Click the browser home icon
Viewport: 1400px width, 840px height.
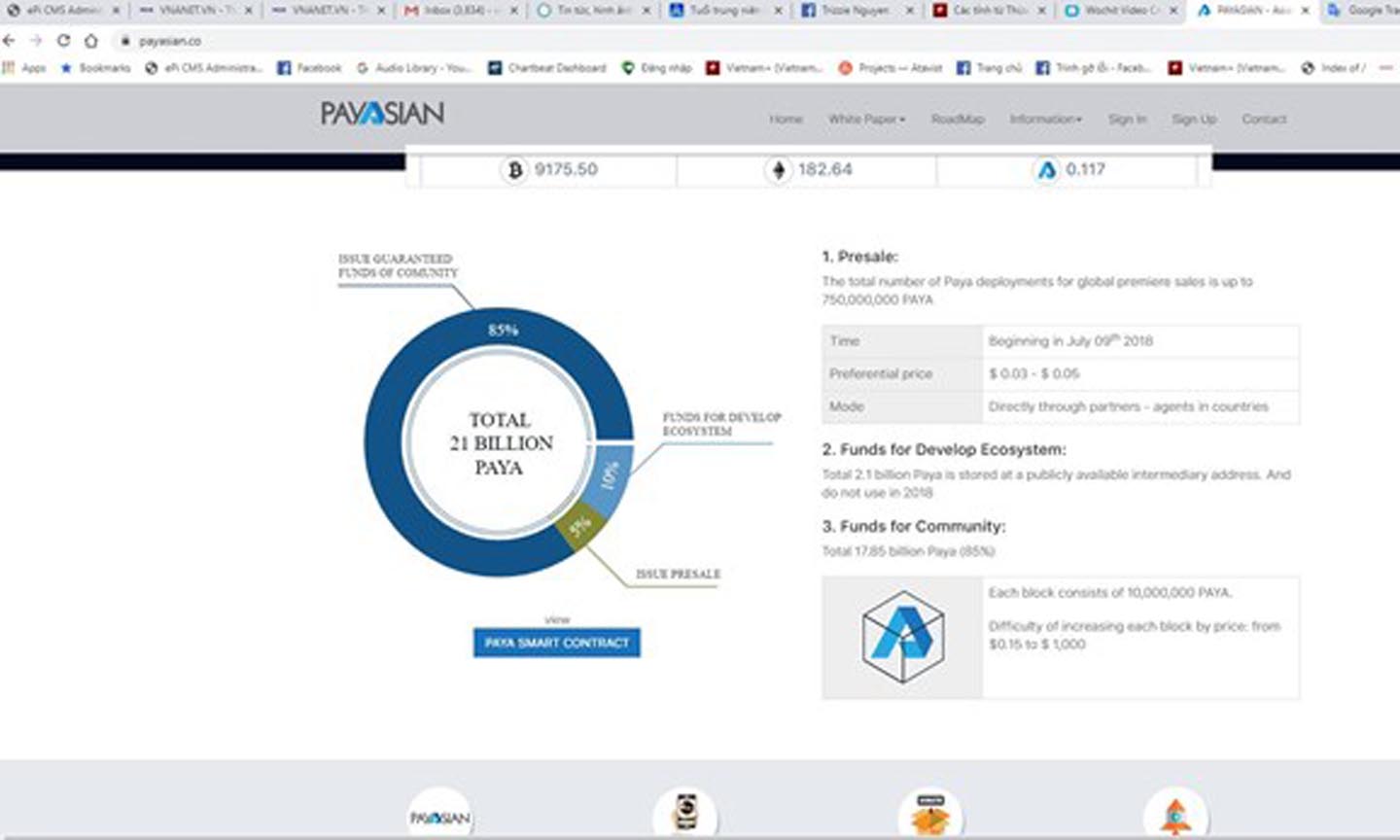pos(90,41)
